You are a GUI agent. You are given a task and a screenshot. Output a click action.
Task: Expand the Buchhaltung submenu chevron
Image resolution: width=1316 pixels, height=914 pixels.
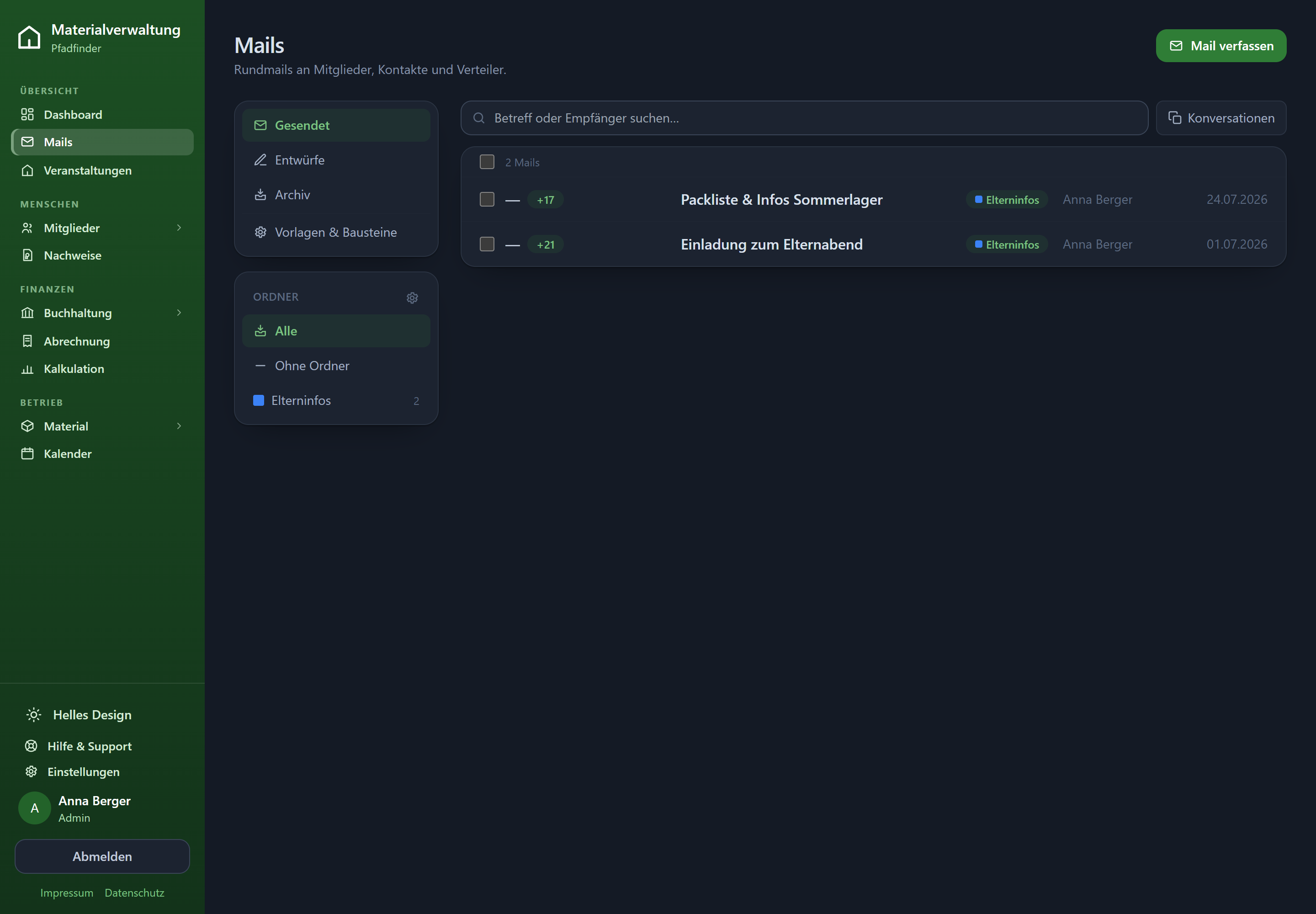pyautogui.click(x=179, y=313)
